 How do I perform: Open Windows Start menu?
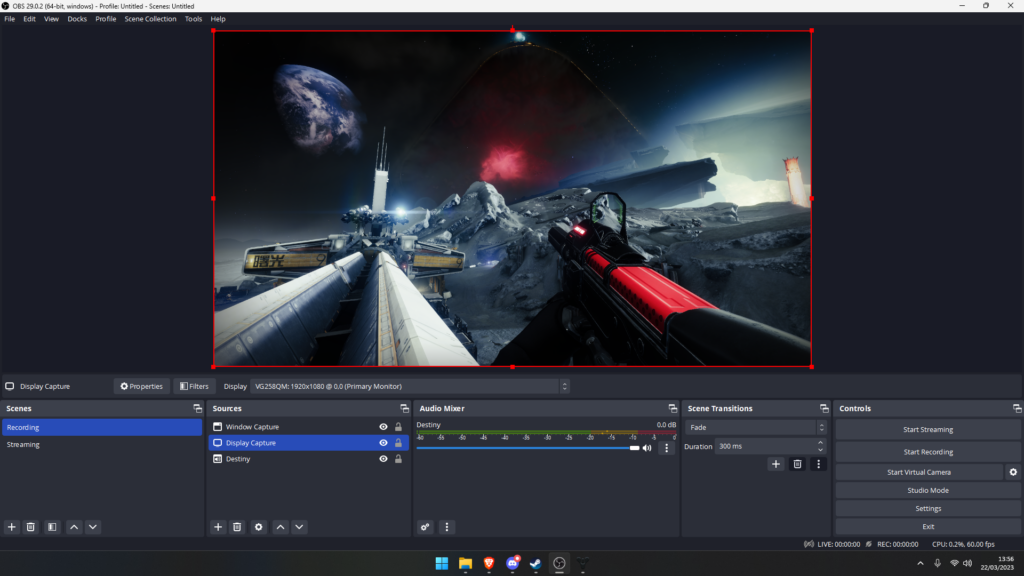[441, 564]
